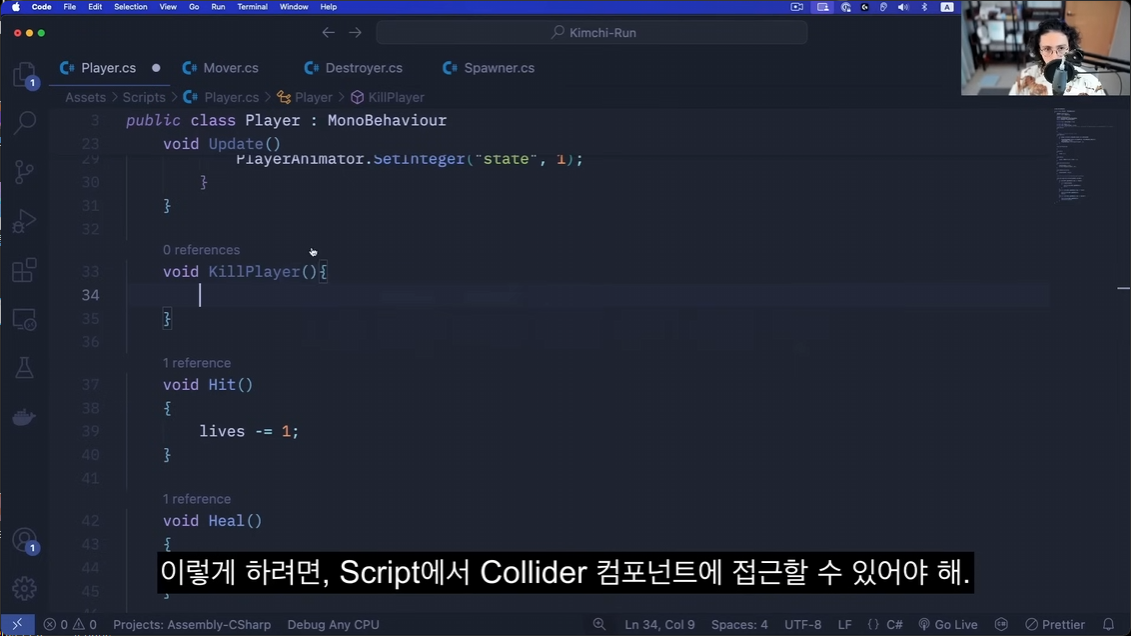
Task: Click 1 reference above Hit method
Action: [x=197, y=363]
